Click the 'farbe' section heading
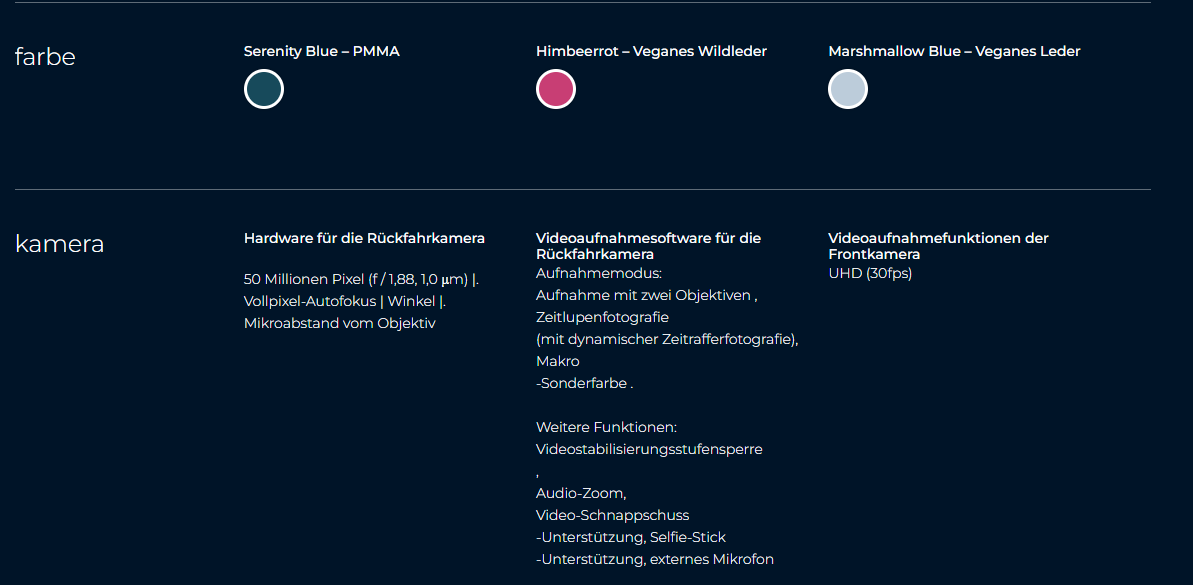 click(x=45, y=56)
